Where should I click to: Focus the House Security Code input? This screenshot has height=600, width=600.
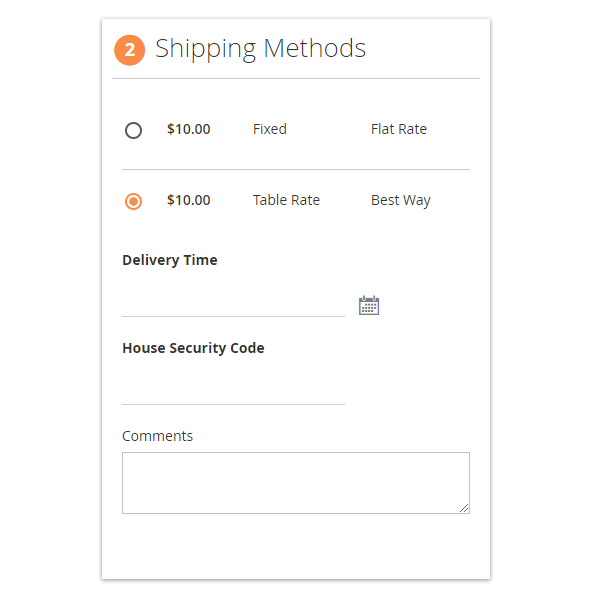(233, 390)
